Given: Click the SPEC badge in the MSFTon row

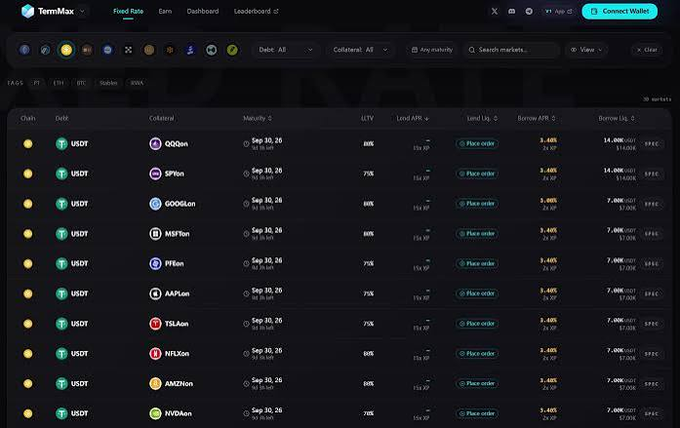Looking at the screenshot, I should (x=651, y=234).
